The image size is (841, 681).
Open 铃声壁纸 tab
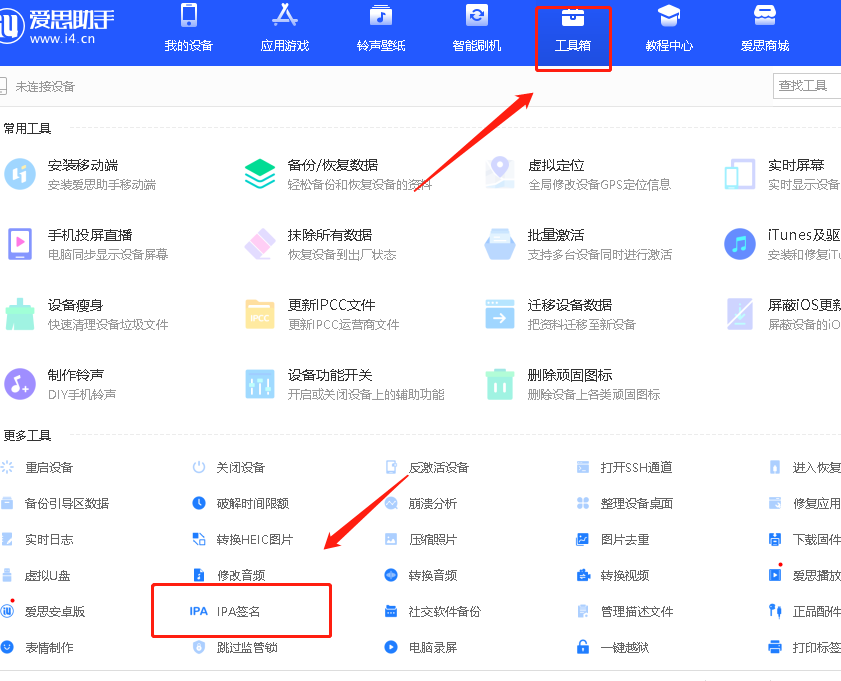381,28
